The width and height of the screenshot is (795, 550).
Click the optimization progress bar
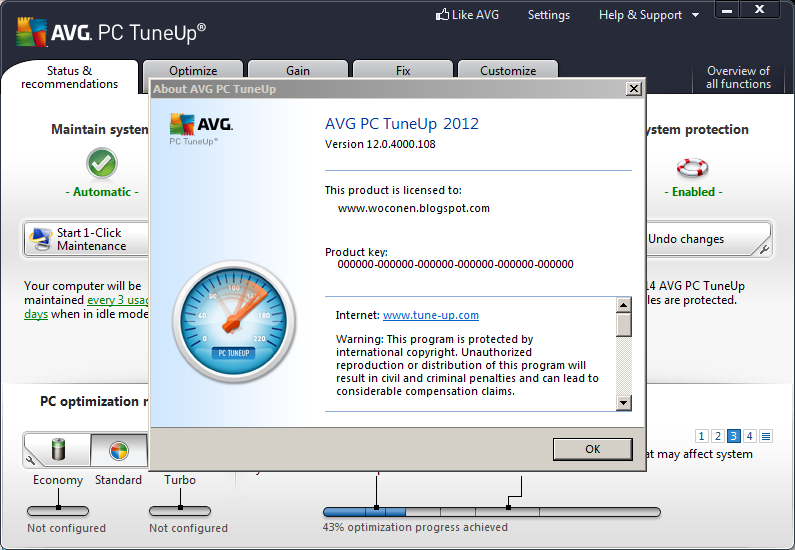pyautogui.click(x=492, y=512)
